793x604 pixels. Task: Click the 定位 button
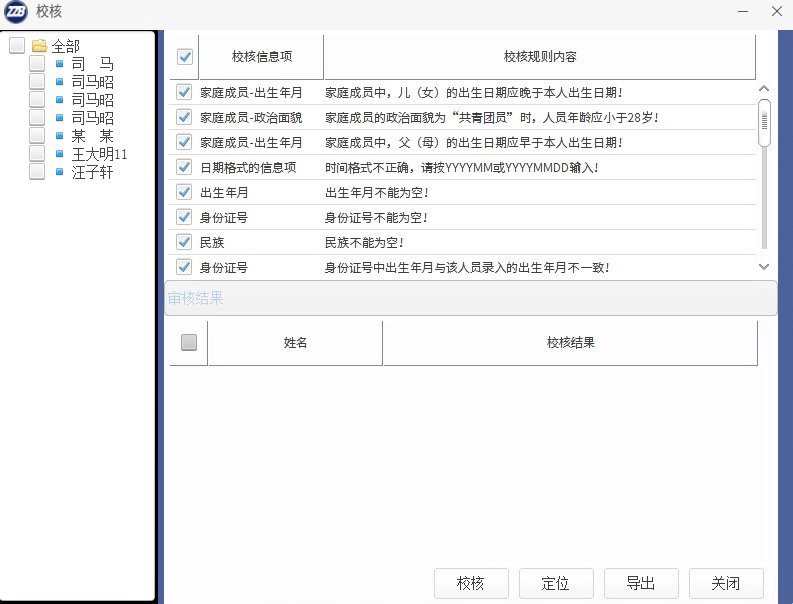(x=556, y=583)
